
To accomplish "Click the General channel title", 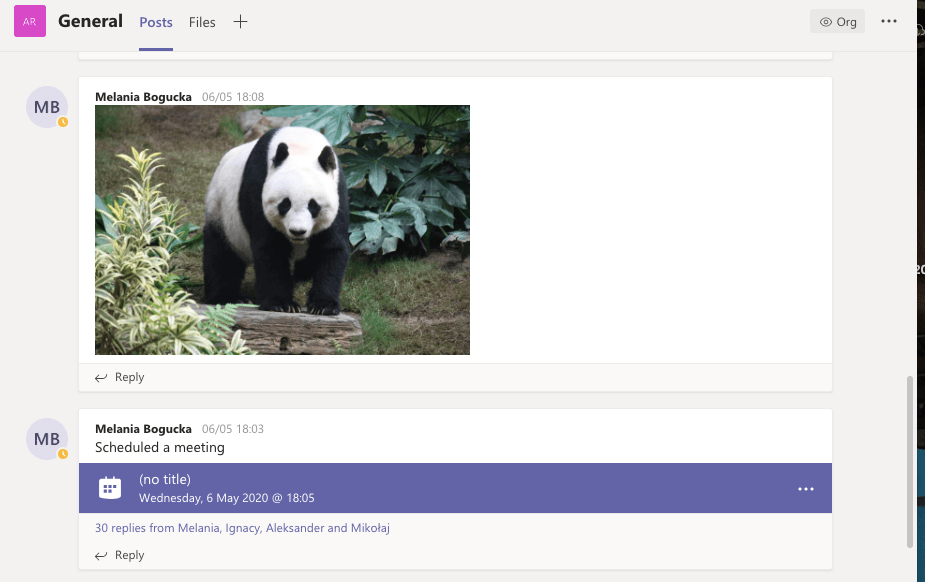I will point(91,21).
